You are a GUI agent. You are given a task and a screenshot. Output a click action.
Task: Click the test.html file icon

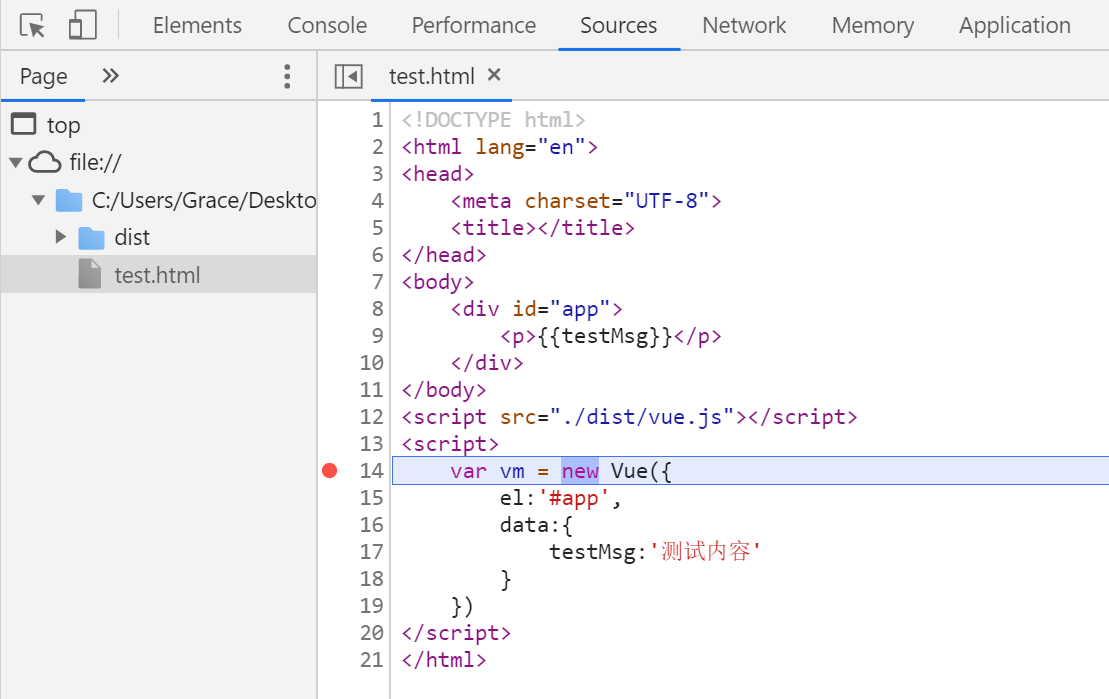point(90,274)
